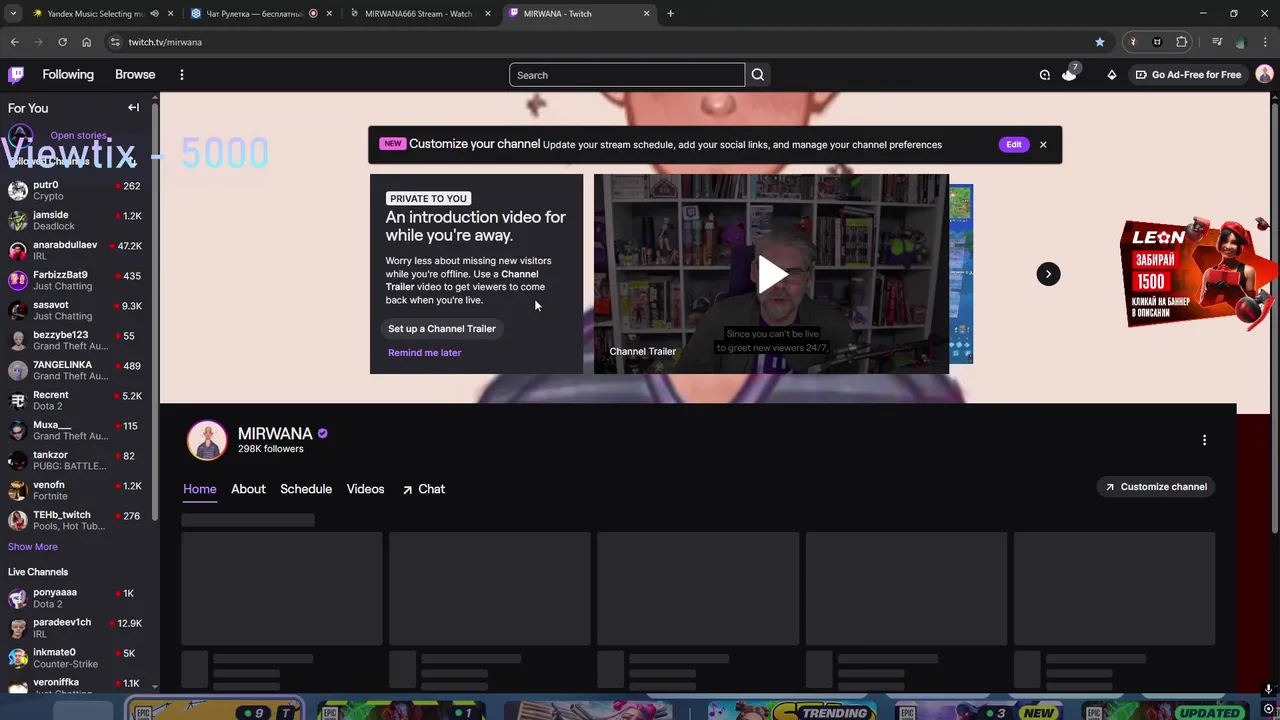Click the verified badge next to MIRWANA
This screenshot has height=720, width=1280.
coord(322,433)
